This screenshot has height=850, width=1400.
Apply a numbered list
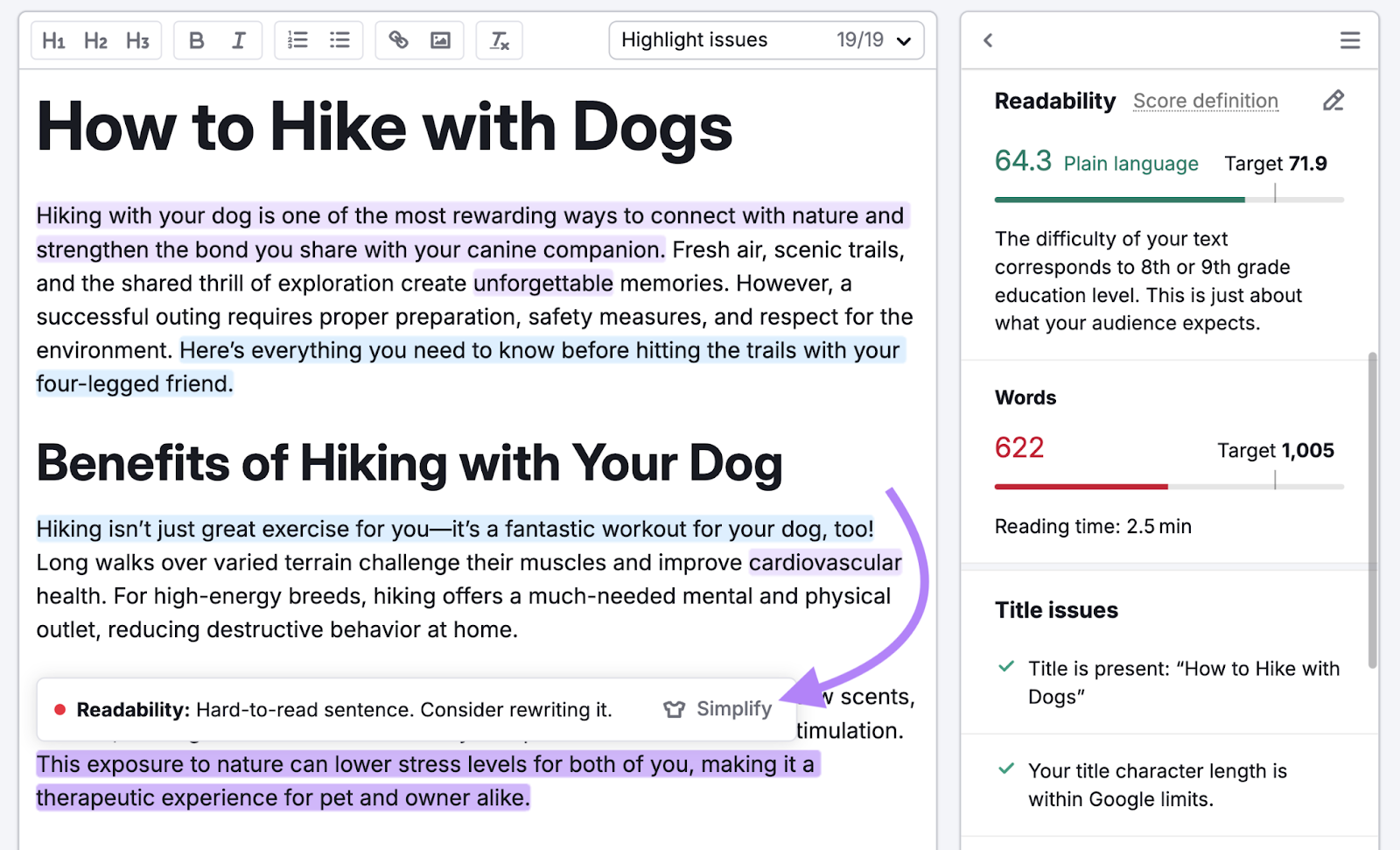coord(297,39)
